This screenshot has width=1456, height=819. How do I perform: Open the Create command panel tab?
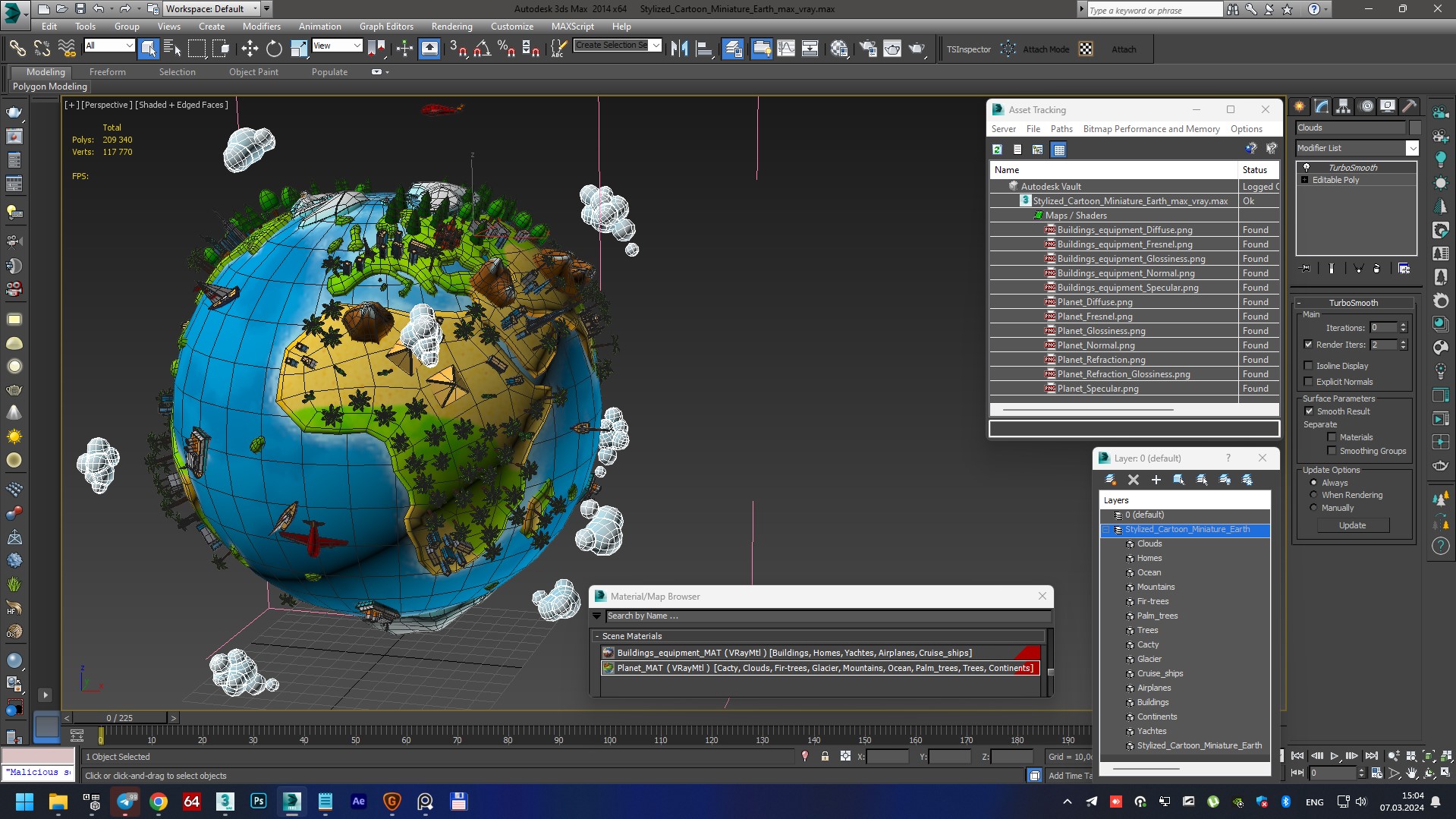pyautogui.click(x=1300, y=106)
